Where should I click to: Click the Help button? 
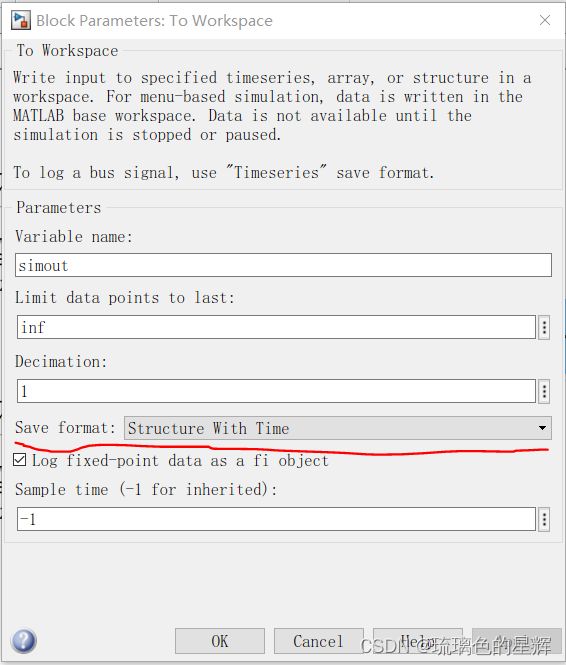[418, 641]
